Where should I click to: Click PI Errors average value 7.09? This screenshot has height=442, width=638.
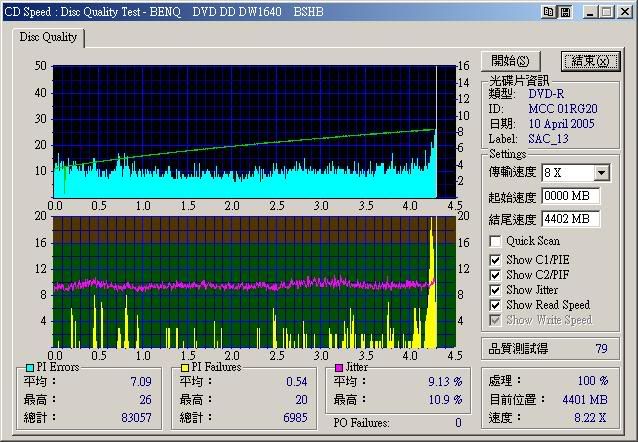point(141,382)
